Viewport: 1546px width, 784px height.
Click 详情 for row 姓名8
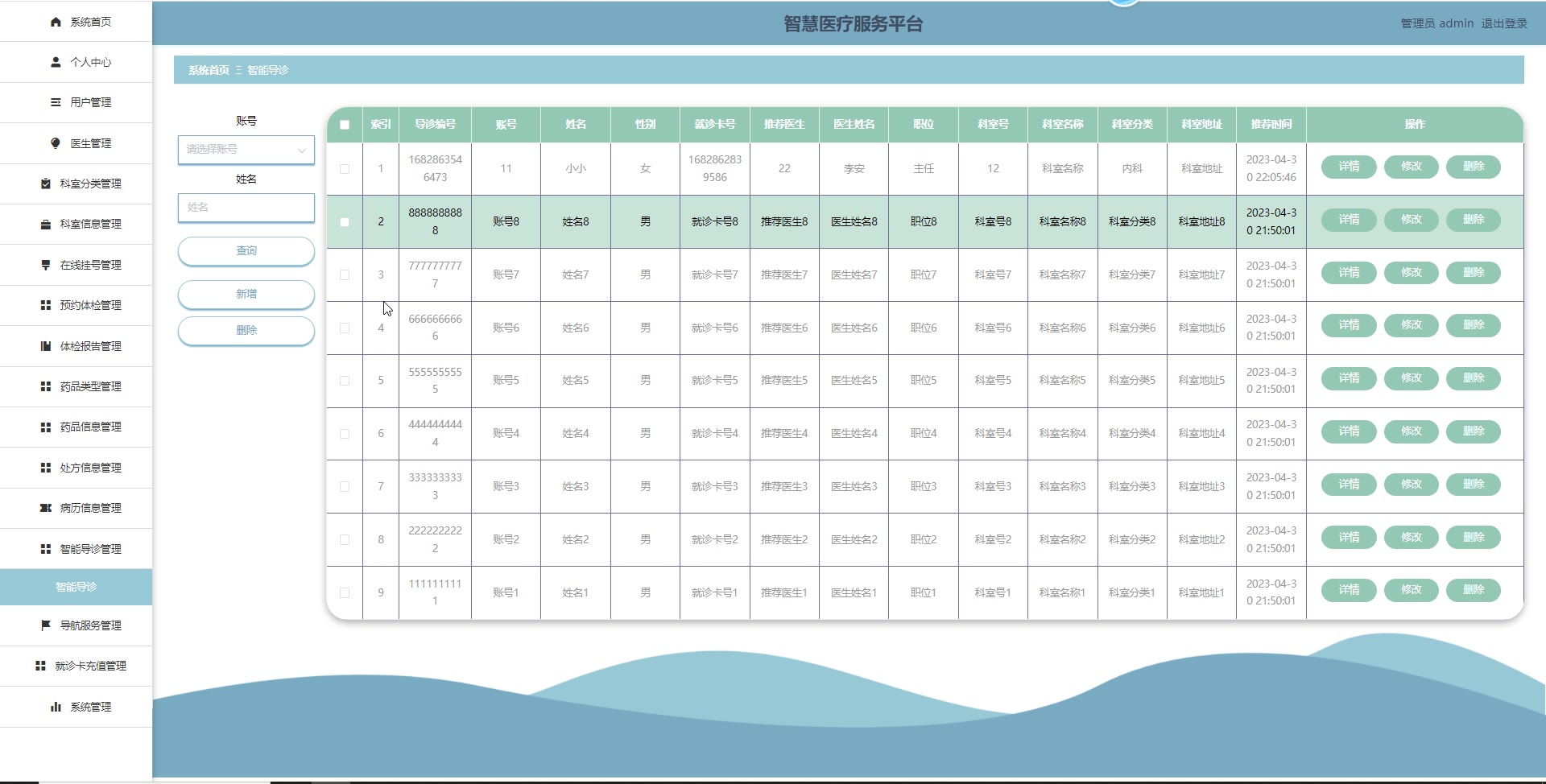(x=1349, y=220)
